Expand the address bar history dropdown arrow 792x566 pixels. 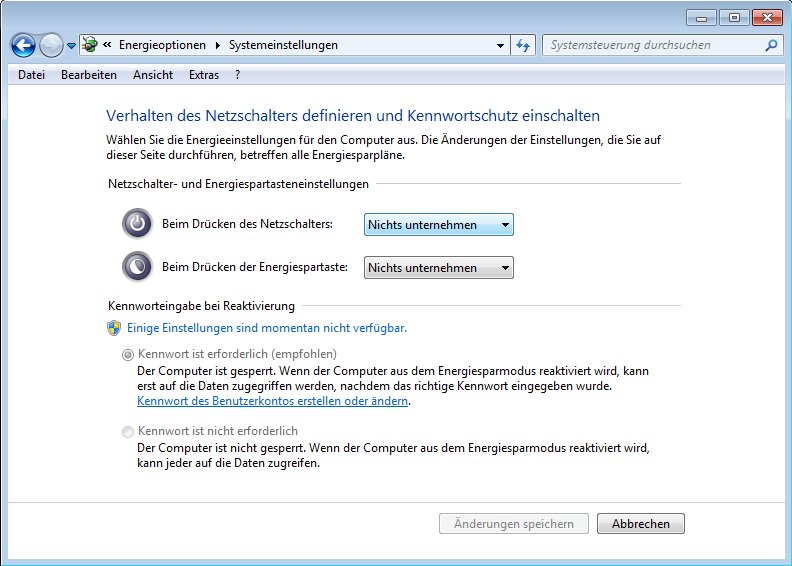click(x=501, y=46)
